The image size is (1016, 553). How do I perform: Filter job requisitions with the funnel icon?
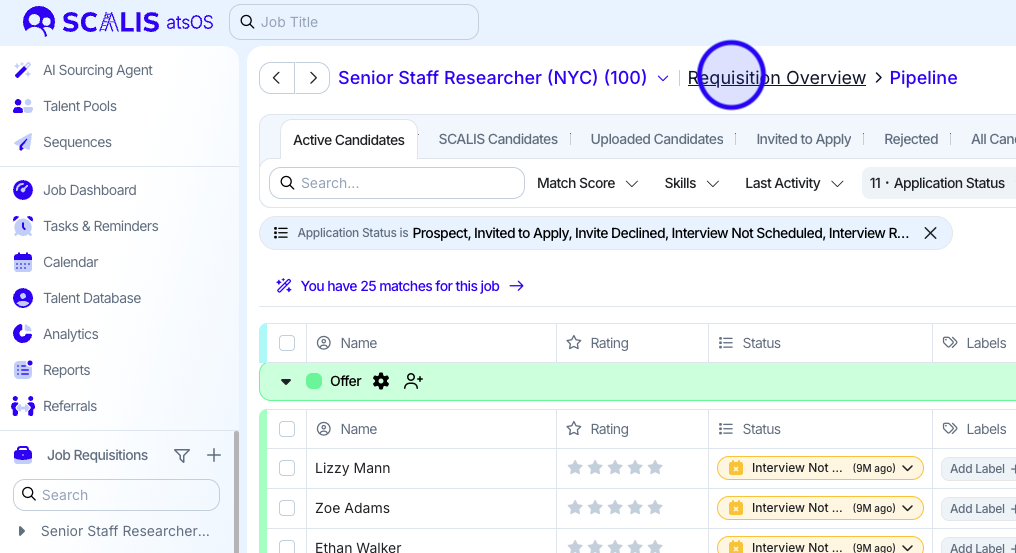coord(182,456)
